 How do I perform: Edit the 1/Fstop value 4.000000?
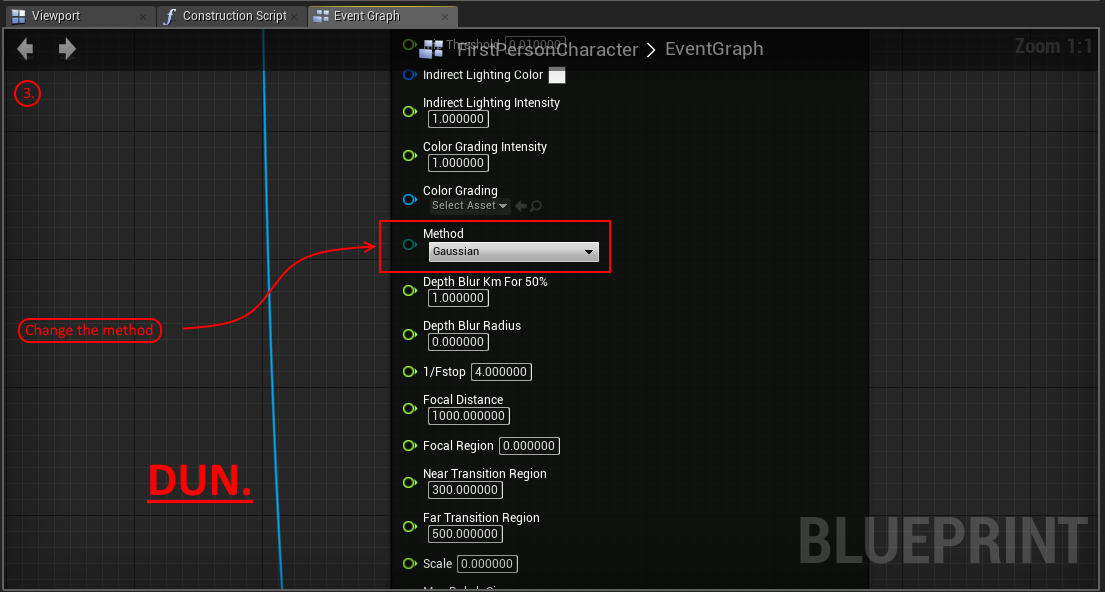(x=502, y=372)
